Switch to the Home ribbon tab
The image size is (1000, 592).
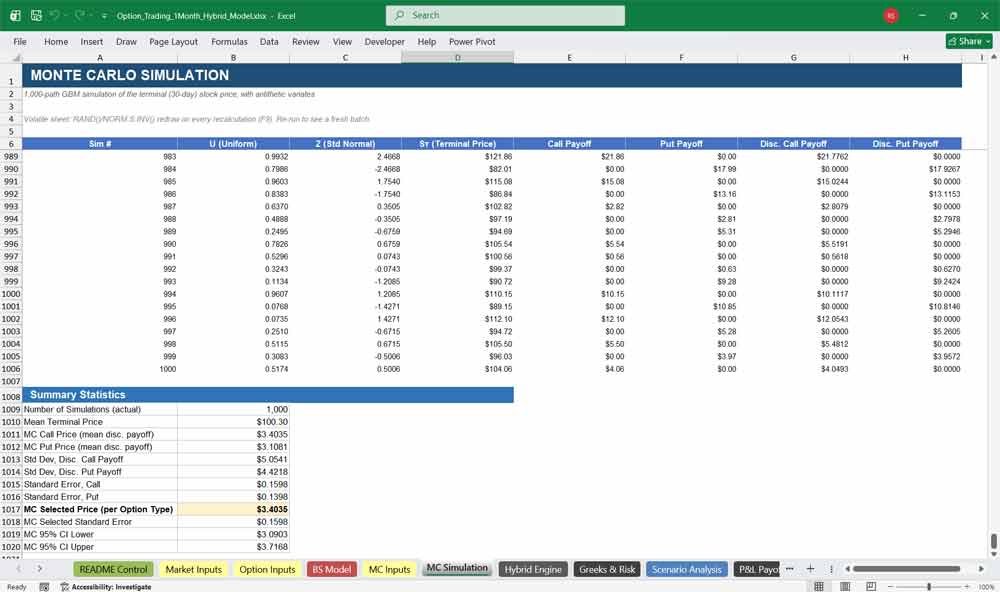[56, 41]
